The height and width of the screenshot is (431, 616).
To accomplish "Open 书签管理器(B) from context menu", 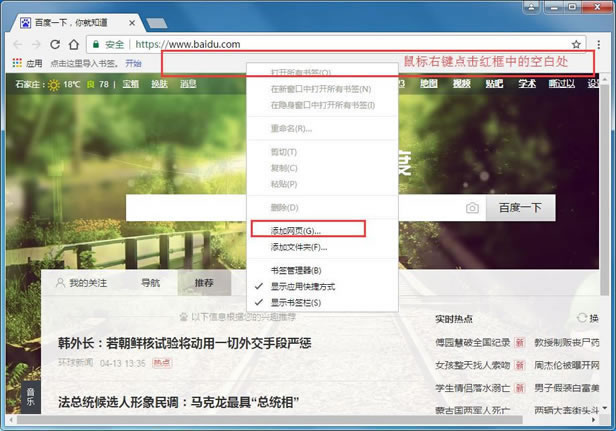I will [x=322, y=270].
